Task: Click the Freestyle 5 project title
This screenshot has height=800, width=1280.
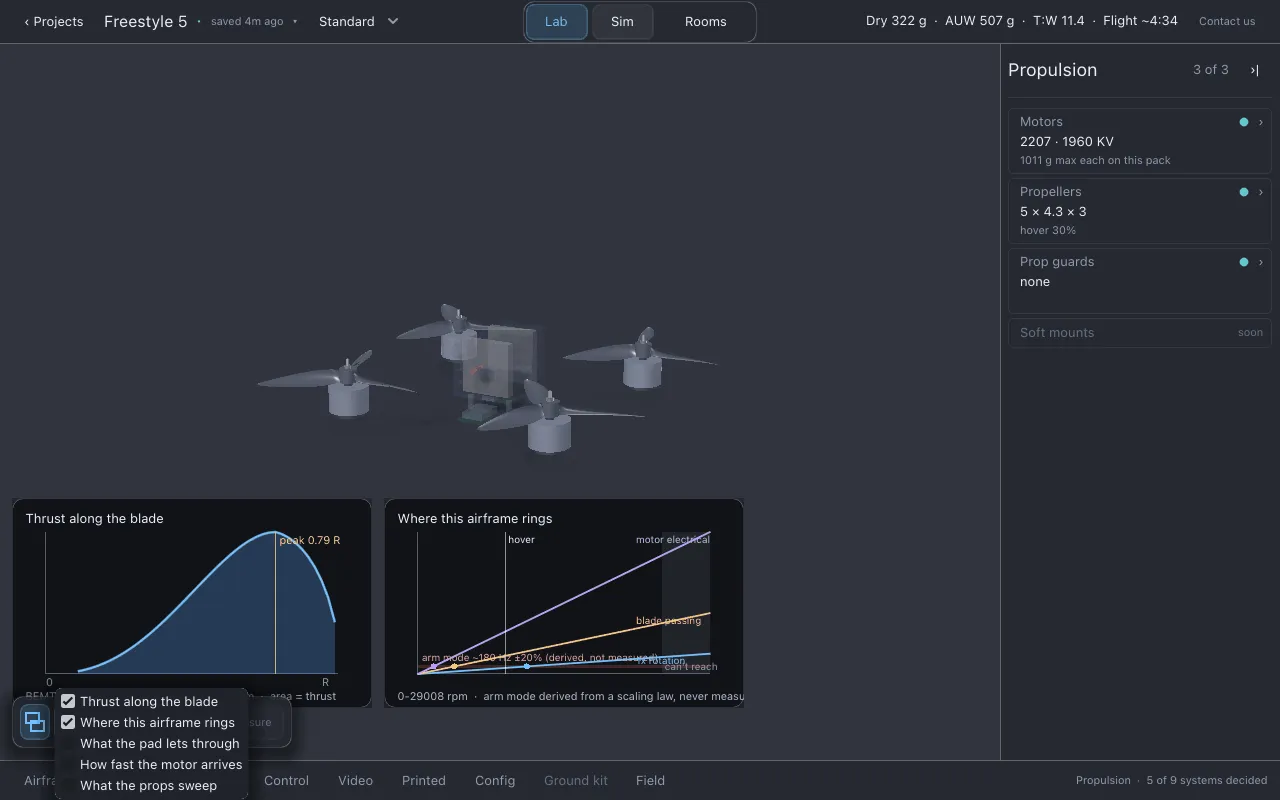Action: [x=145, y=21]
